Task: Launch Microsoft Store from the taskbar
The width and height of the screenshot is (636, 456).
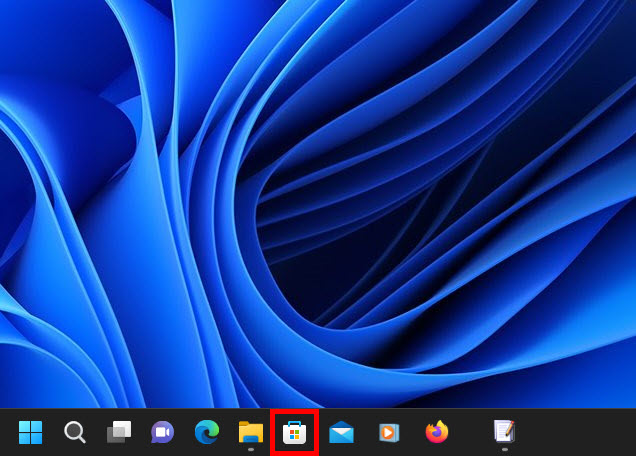Action: click(294, 432)
